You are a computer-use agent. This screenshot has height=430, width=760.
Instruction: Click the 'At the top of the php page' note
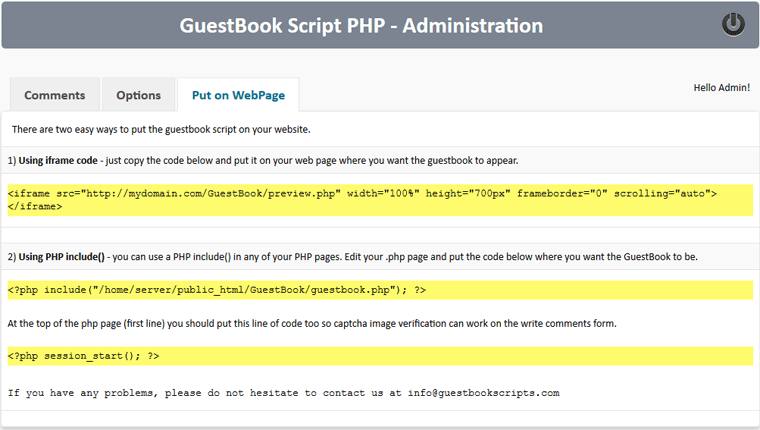pos(312,323)
